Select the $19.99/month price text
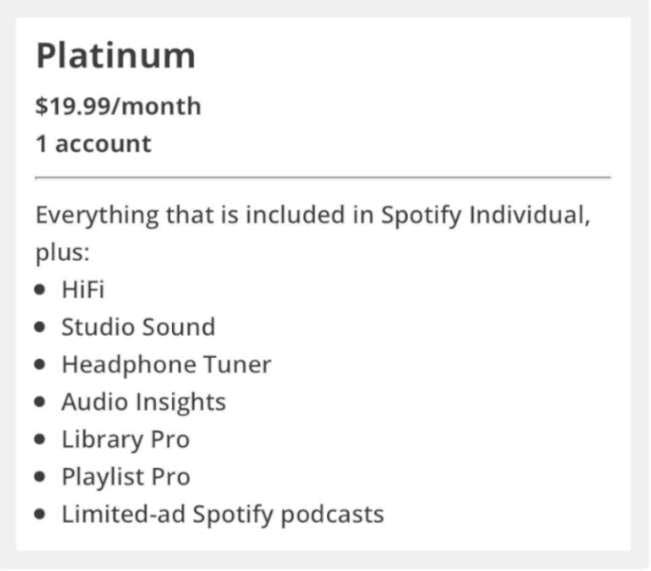The image size is (651, 571). pyautogui.click(x=118, y=106)
